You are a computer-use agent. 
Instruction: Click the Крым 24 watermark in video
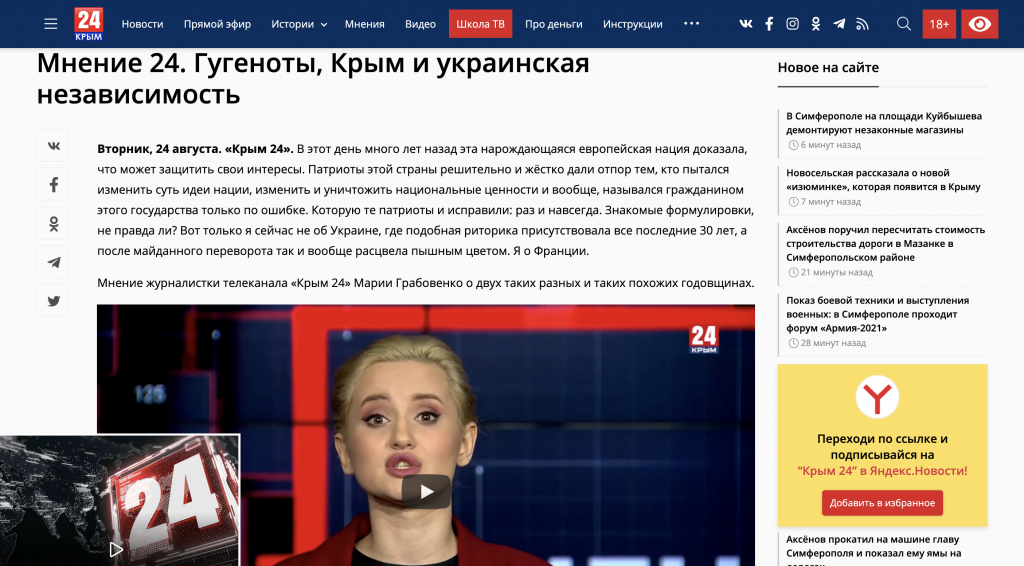click(704, 339)
